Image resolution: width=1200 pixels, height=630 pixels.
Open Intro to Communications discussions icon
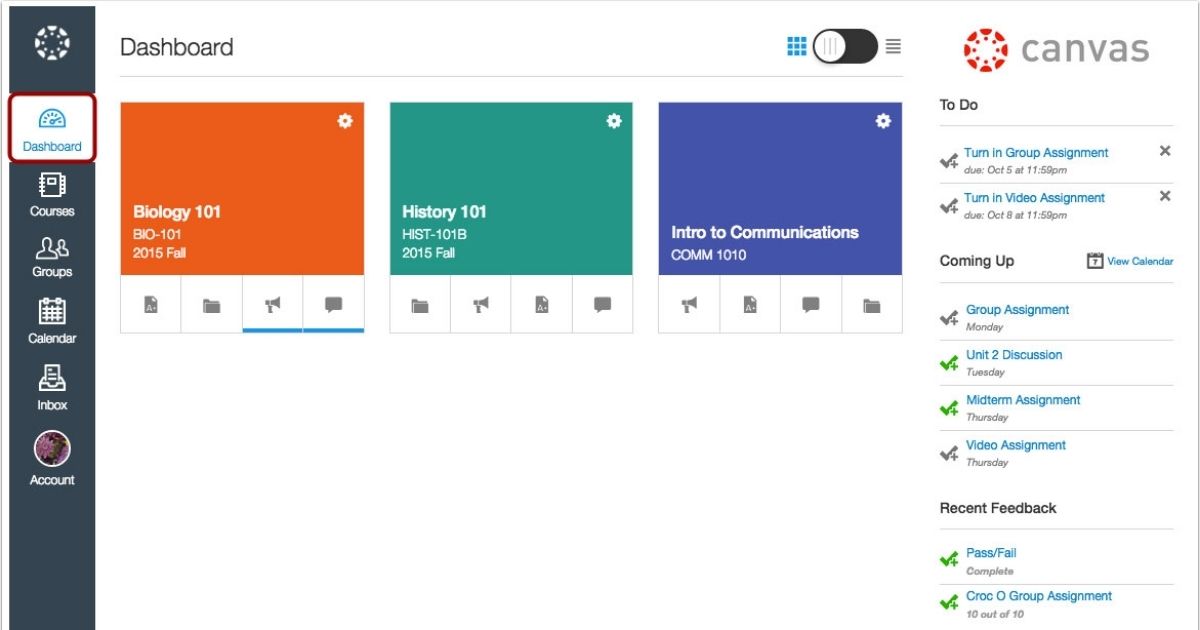click(811, 305)
